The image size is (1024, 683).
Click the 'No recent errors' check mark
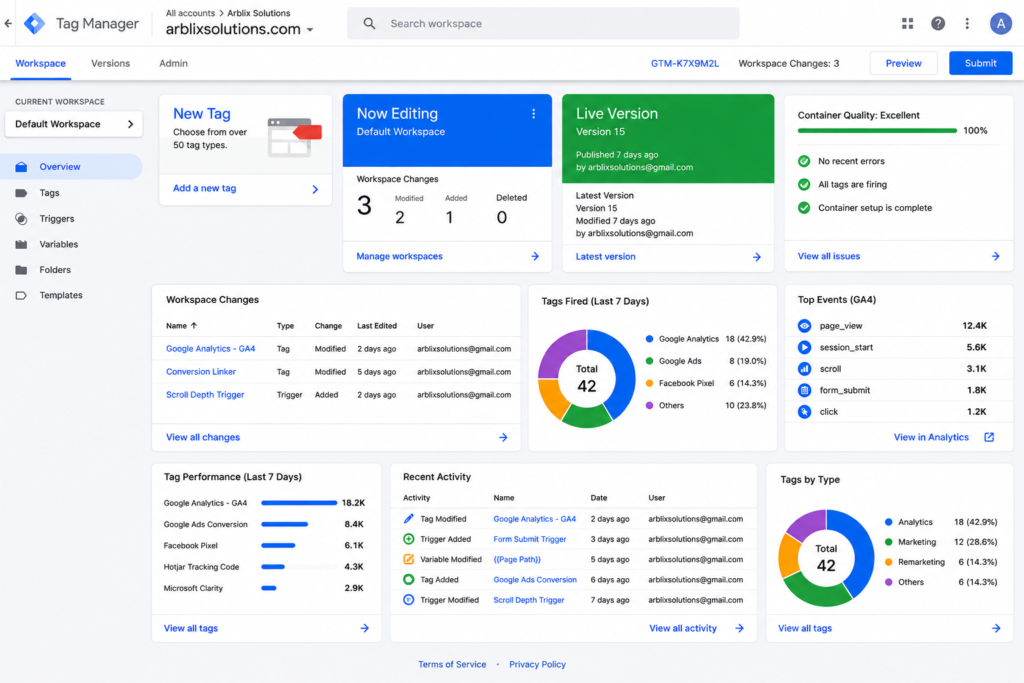coord(804,161)
